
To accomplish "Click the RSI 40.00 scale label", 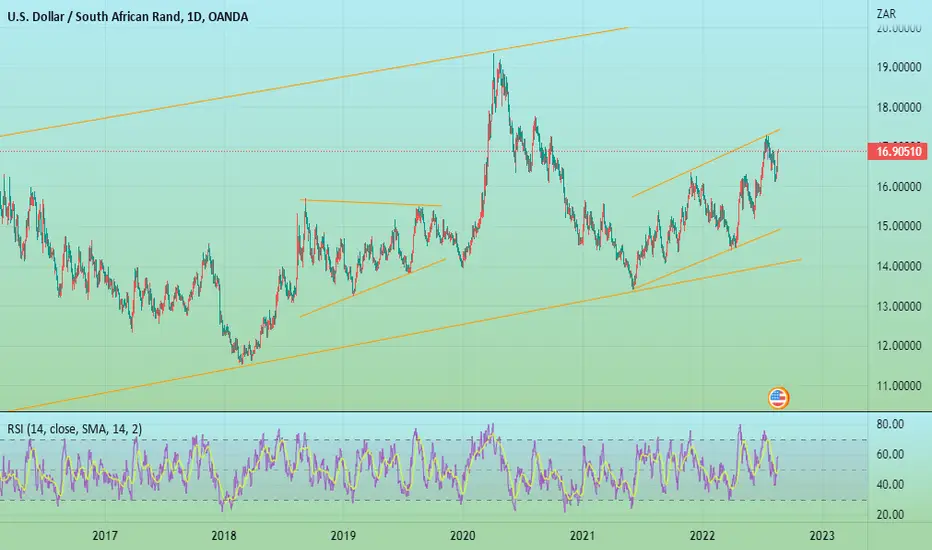I will click(890, 485).
